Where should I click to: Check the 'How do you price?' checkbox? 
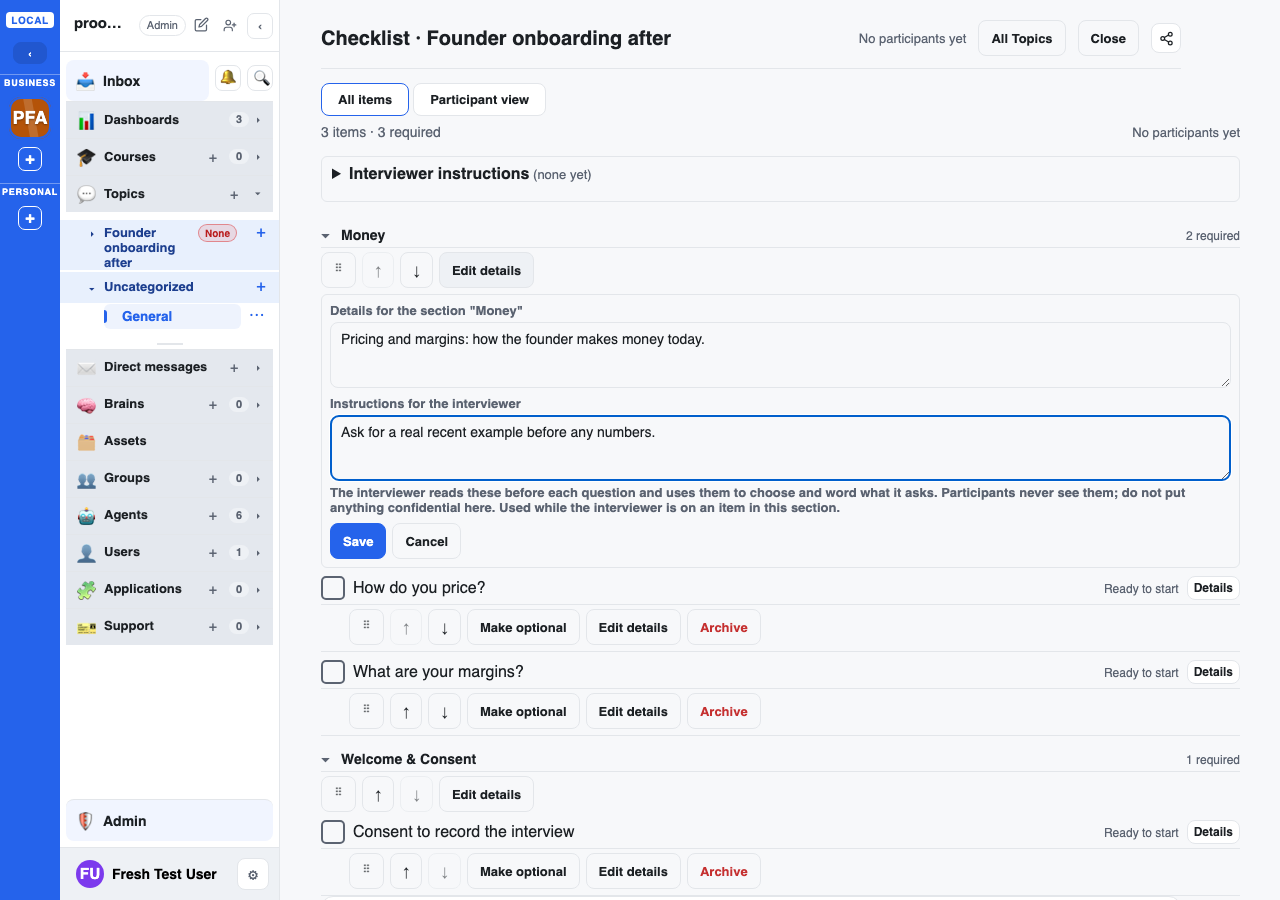(x=333, y=588)
